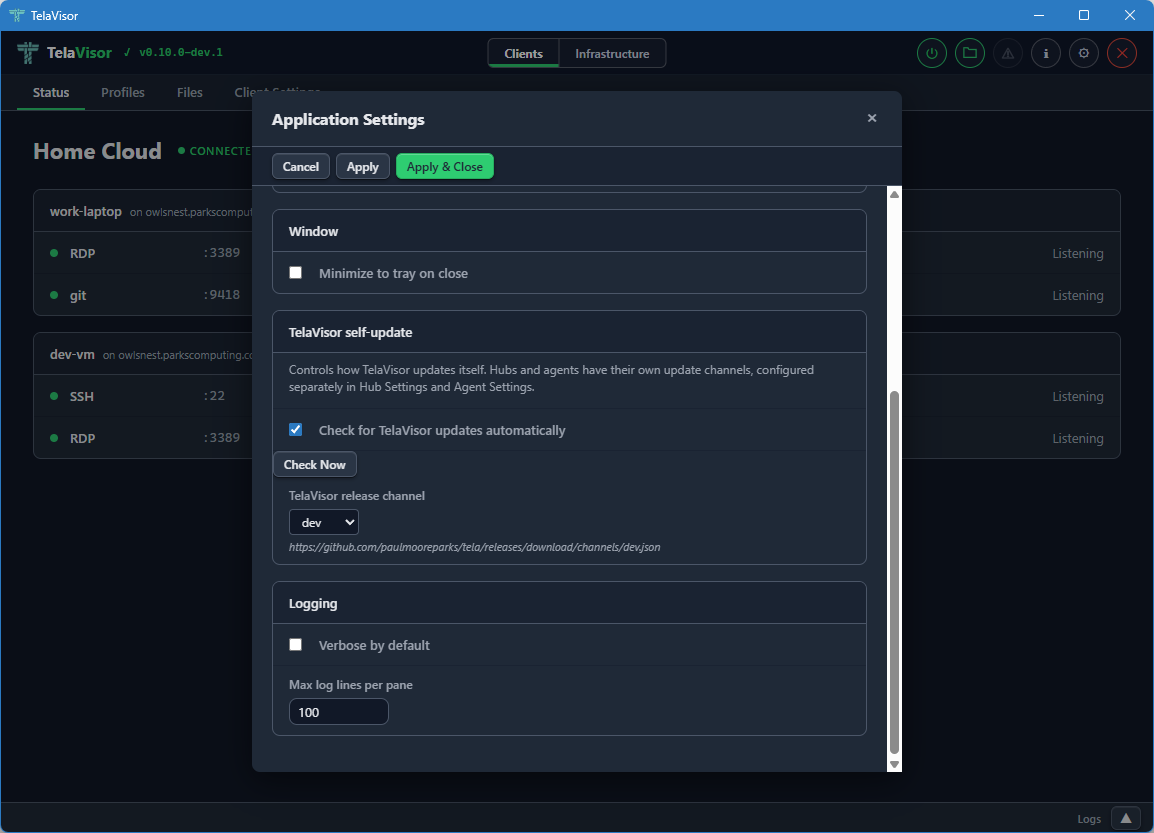The image size is (1154, 833).
Task: Open the TelaVisor release channel dropdown
Action: [323, 521]
